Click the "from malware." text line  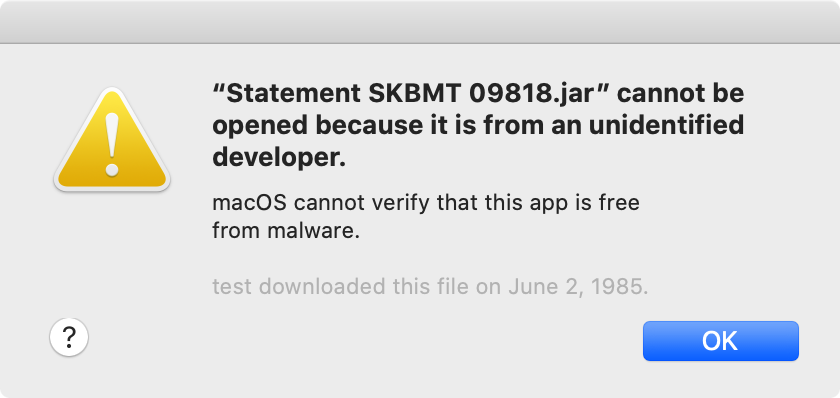pyautogui.click(x=286, y=231)
